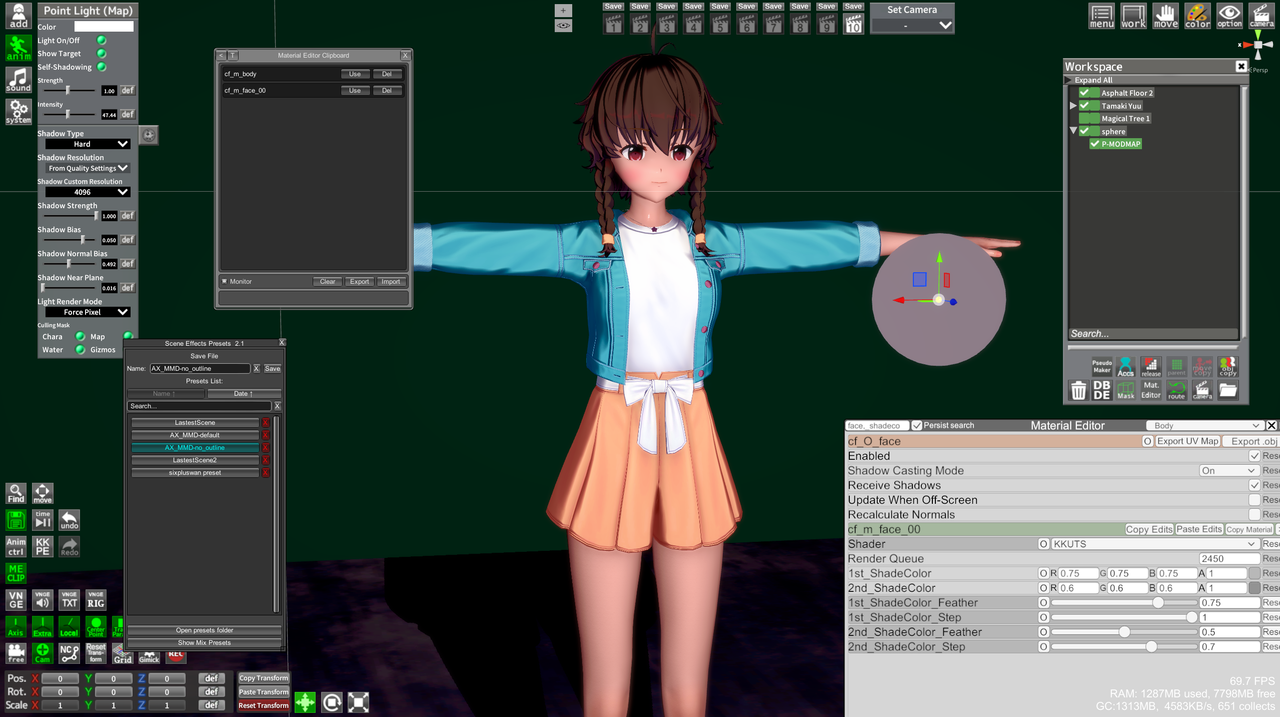
Task: Open the Set Camera dropdown
Action: click(x=912, y=25)
